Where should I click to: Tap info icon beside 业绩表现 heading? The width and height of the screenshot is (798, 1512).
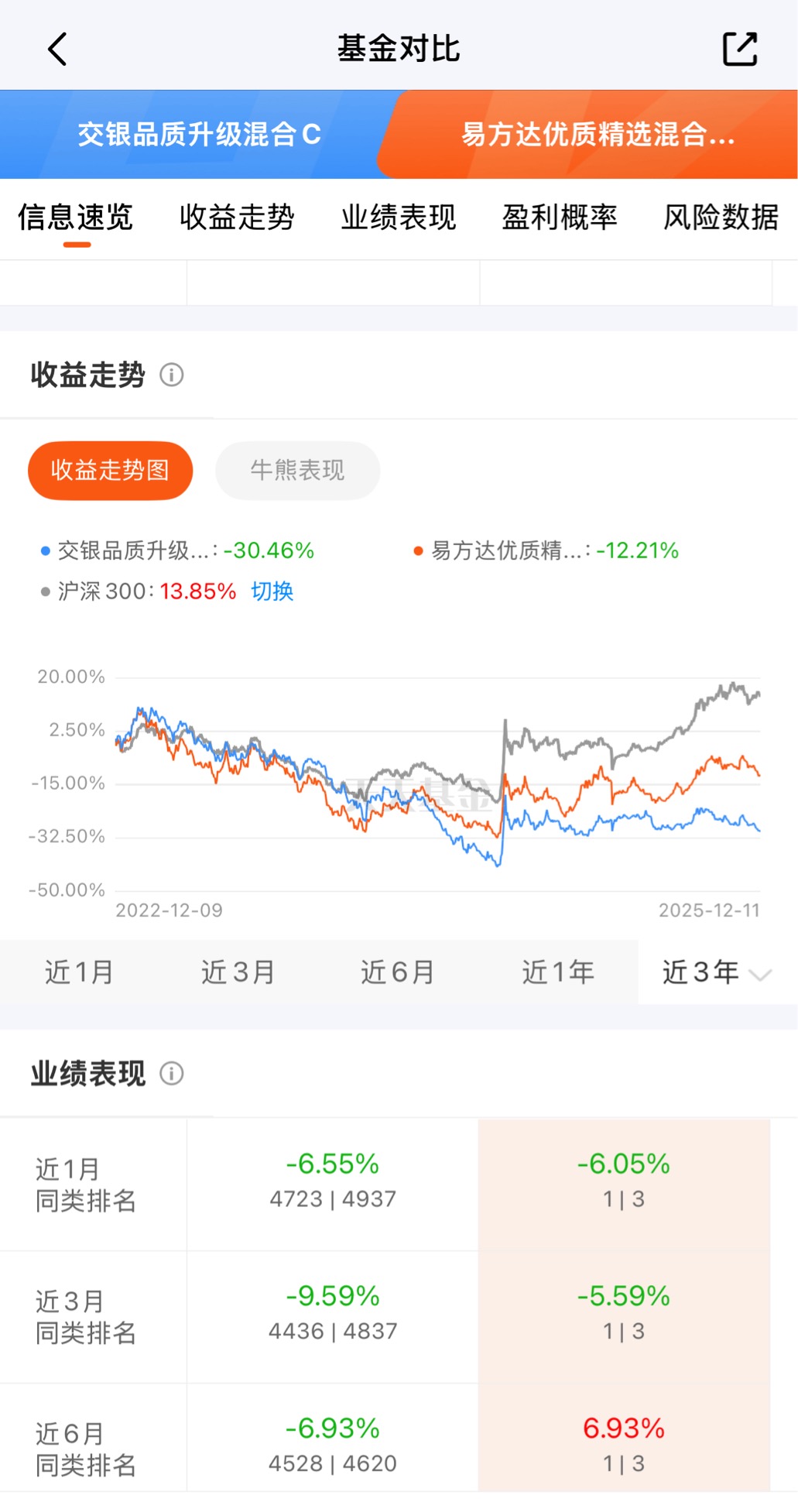click(171, 1074)
